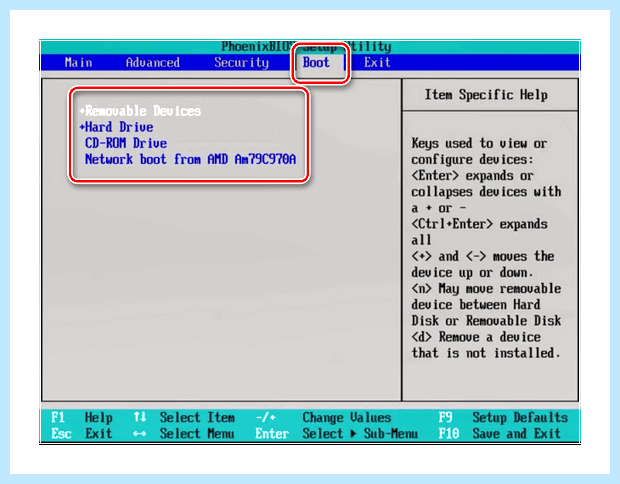Click the PhoenixBIOS Setup Utility title
This screenshot has height=484, width=620.
306,47
